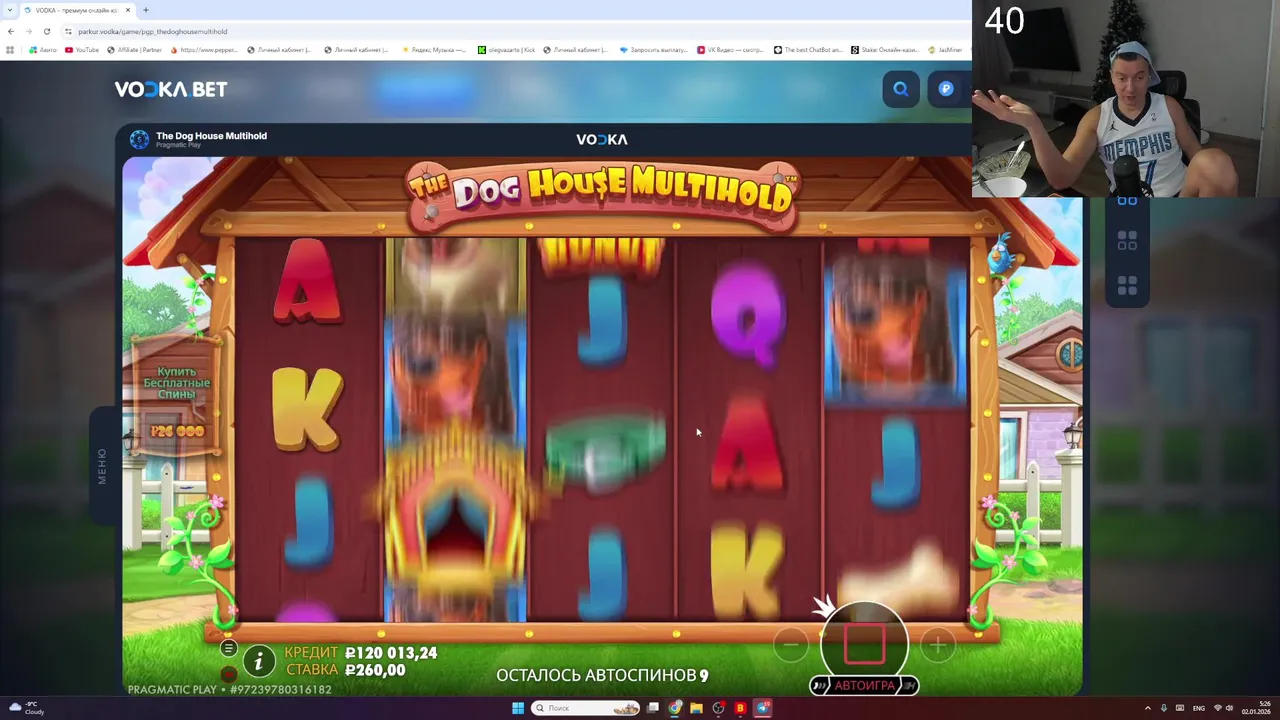Screen dimensions: 1280x720
Task: Open the clock and date panel
Action: (x=1255, y=708)
